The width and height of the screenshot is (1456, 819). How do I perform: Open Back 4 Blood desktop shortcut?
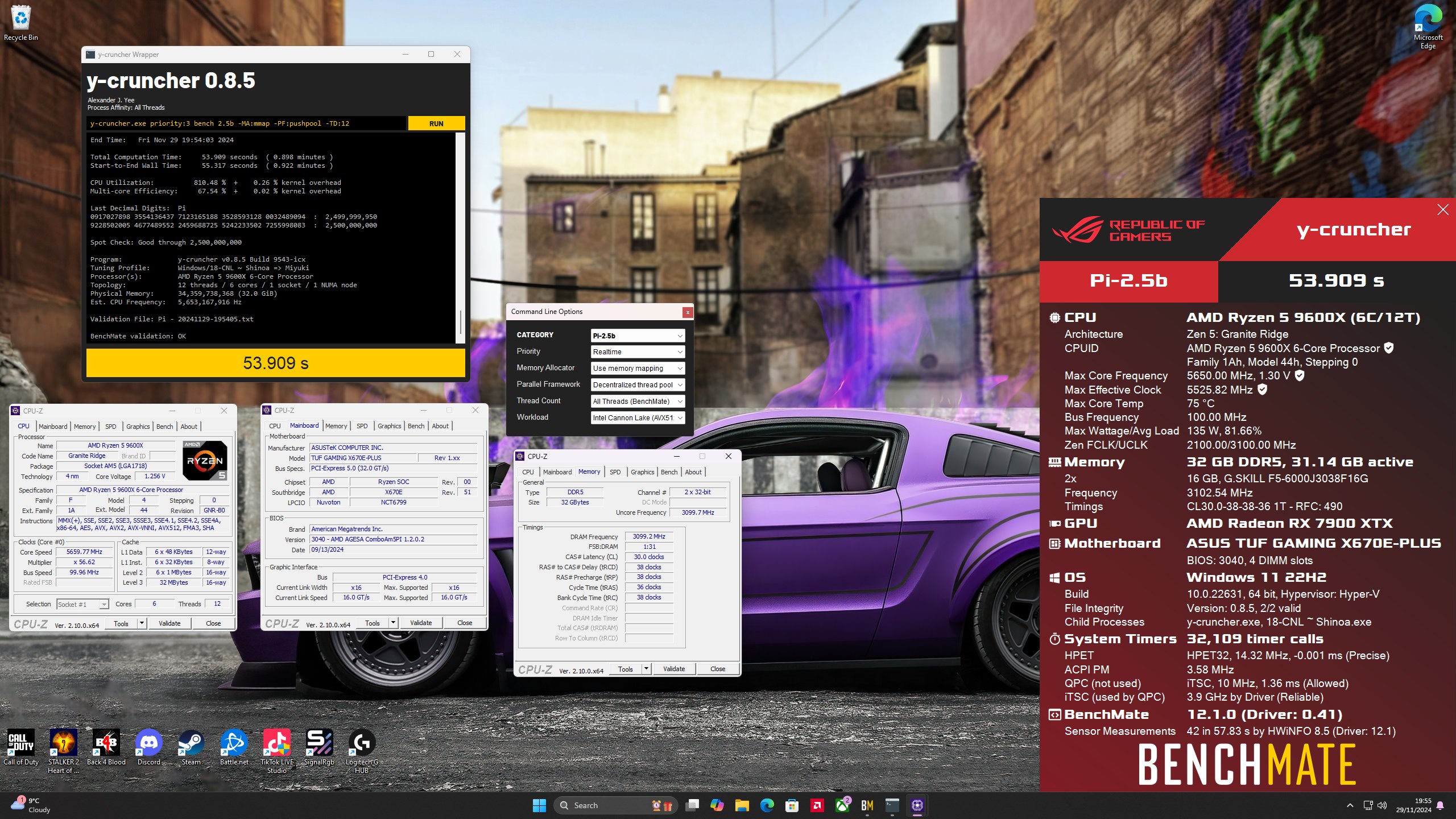point(106,748)
